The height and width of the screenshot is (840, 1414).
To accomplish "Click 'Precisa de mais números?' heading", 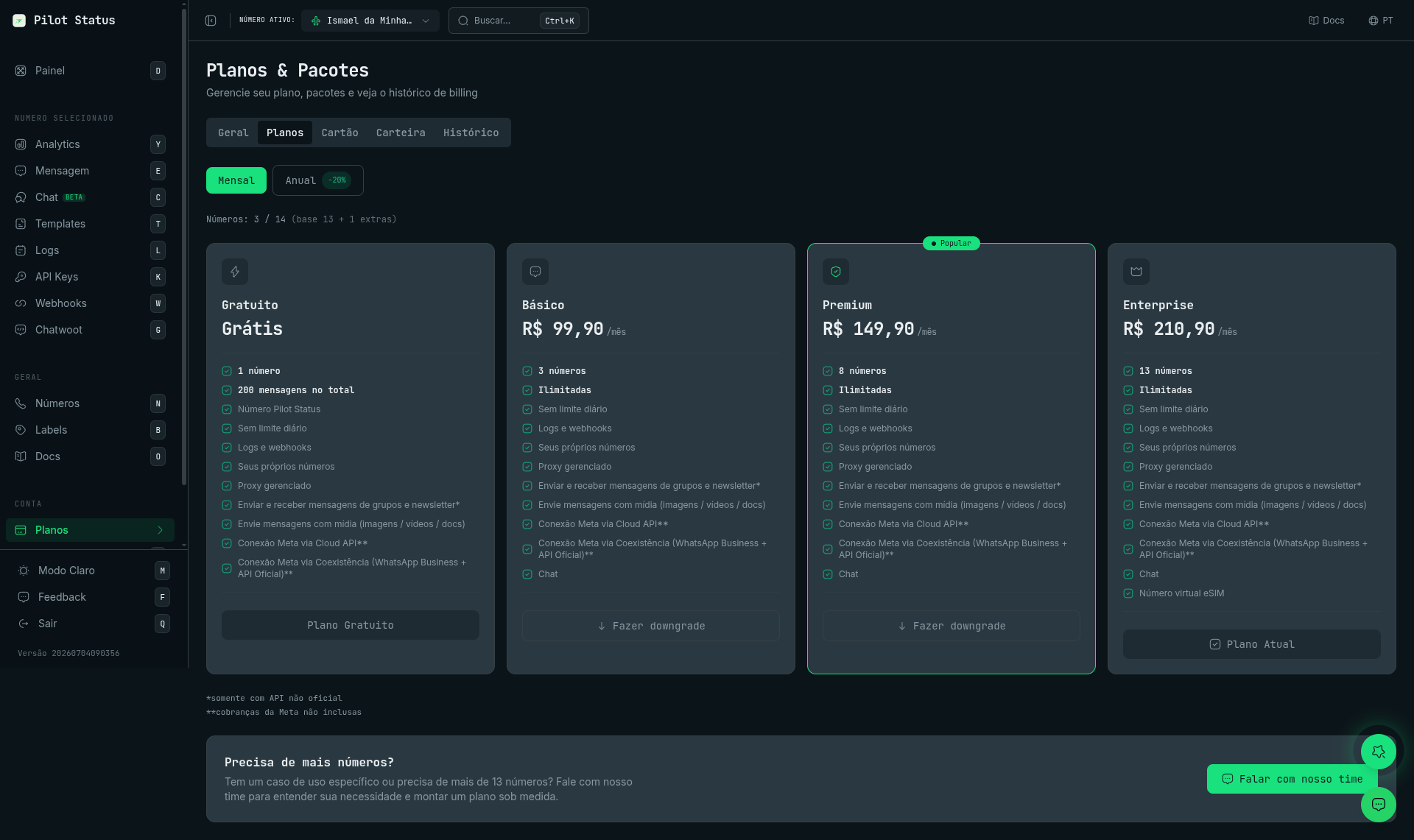I will coord(309,762).
